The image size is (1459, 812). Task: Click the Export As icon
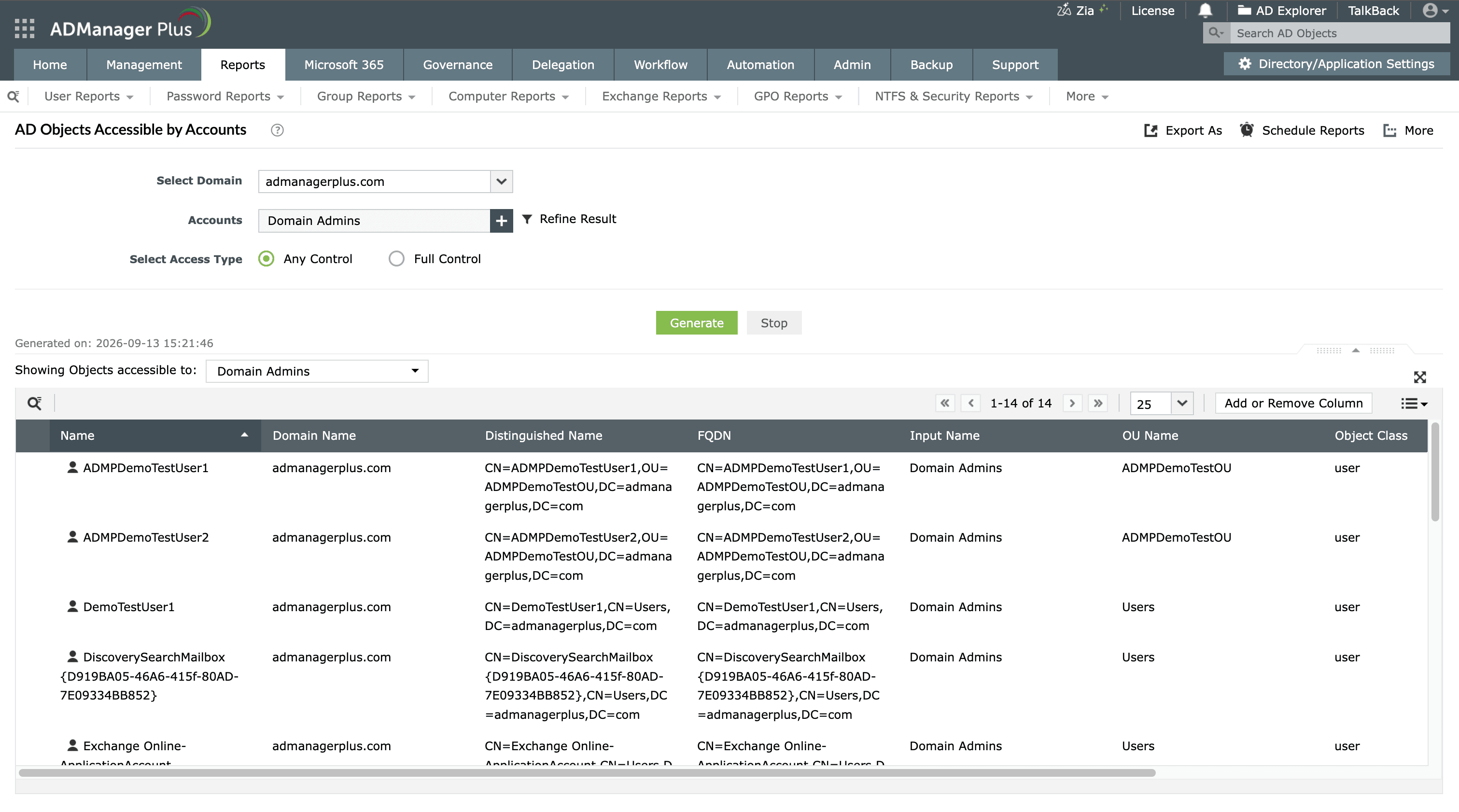[1150, 130]
